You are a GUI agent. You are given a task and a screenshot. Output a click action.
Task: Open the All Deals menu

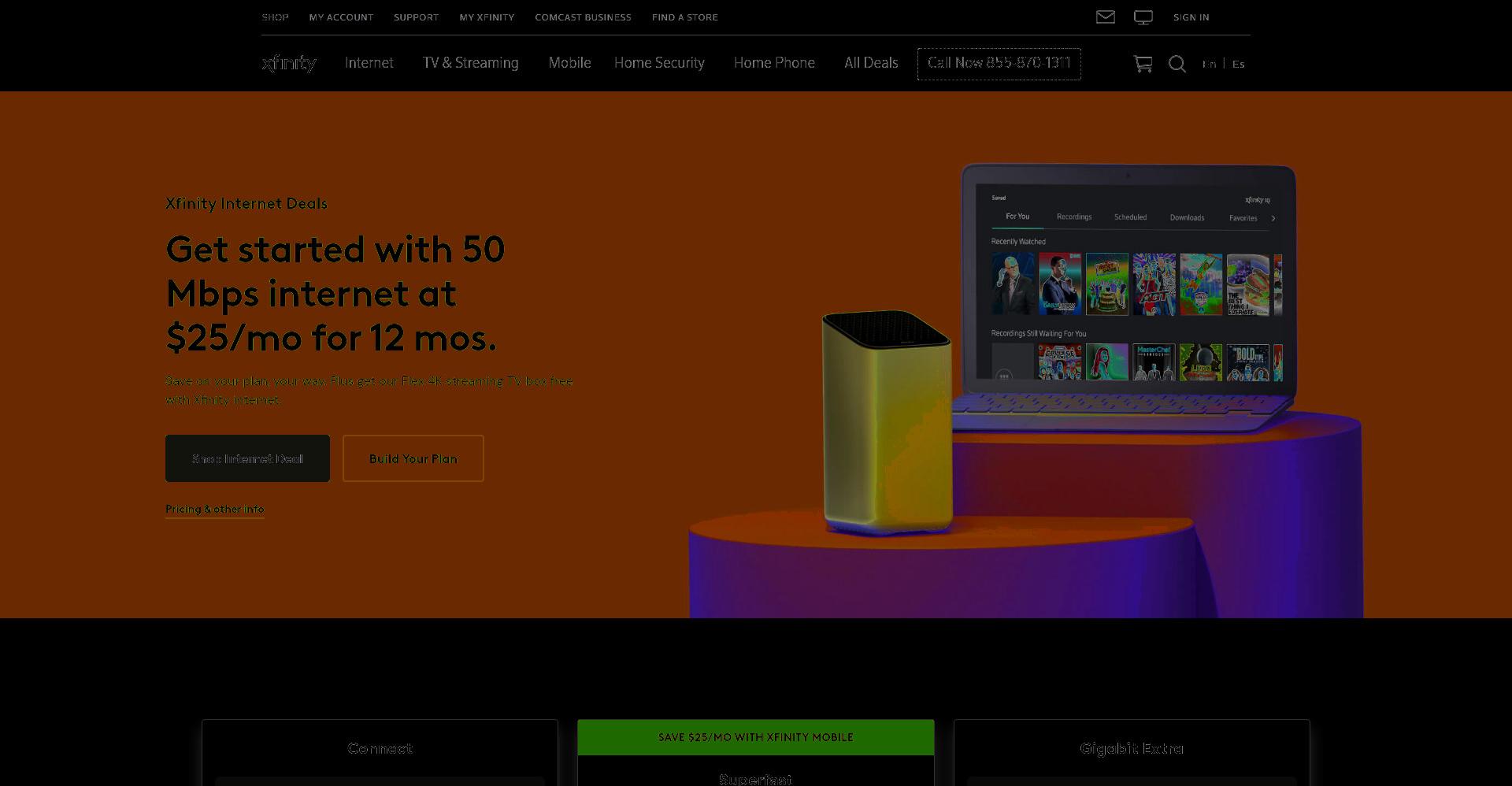871,63
